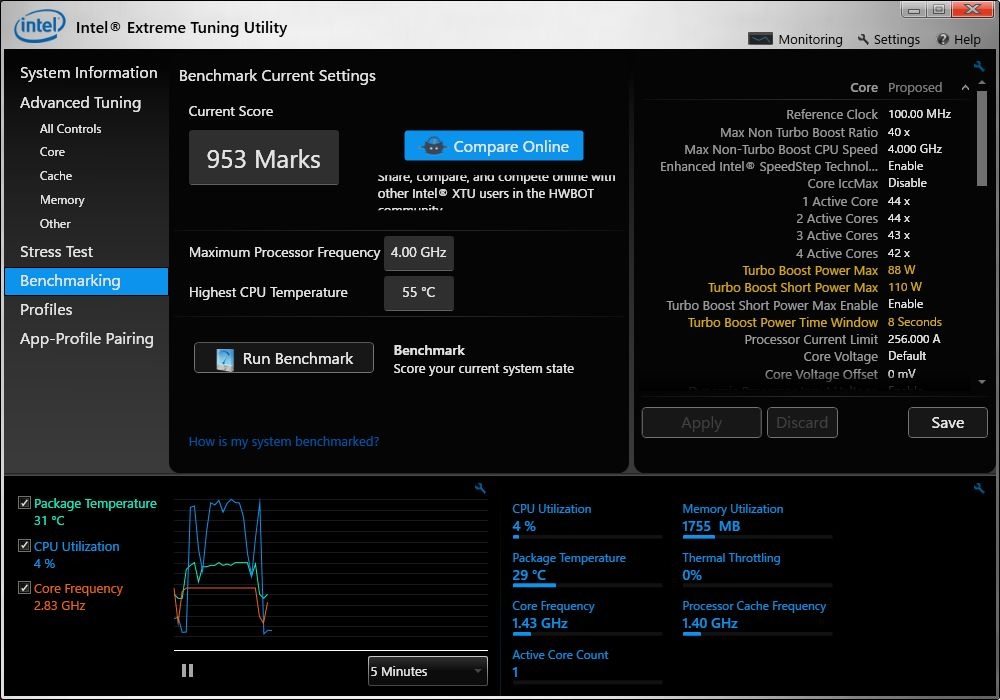Open the Profiles section
Screen dimensions: 1000x700
click(46, 310)
